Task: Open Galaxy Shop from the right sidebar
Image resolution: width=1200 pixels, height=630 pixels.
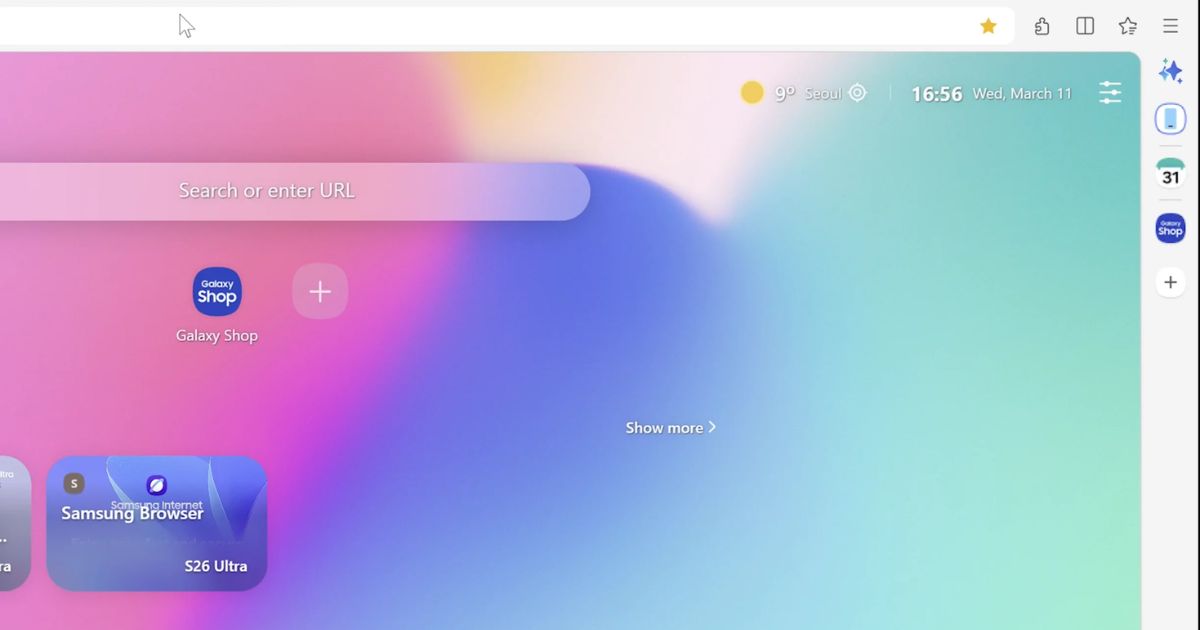Action: [1169, 228]
